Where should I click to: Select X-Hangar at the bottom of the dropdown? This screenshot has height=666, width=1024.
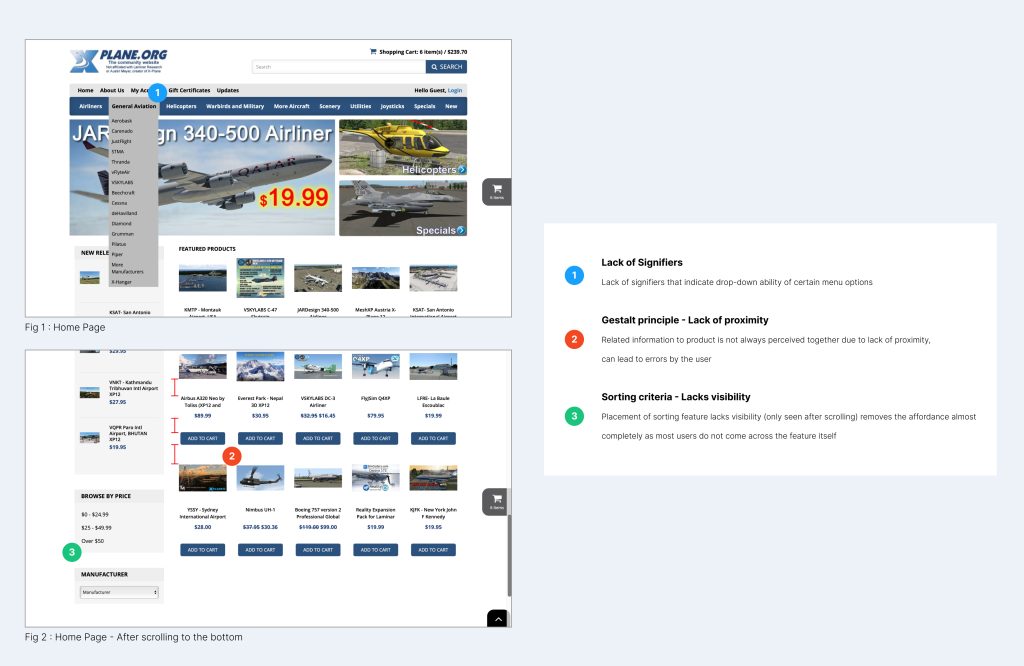coord(121,282)
